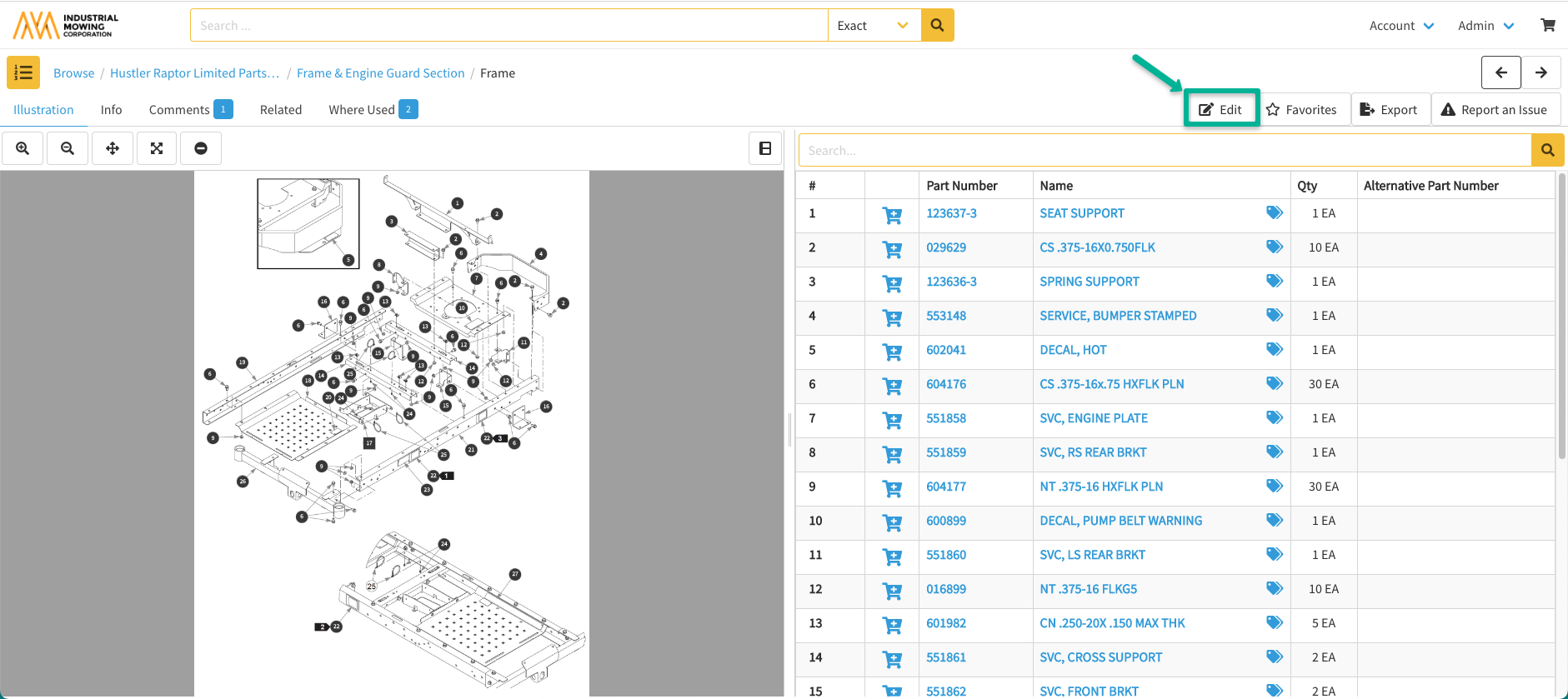The width and height of the screenshot is (1568, 699).
Task: Click the zoom out magnifier icon
Action: coord(68,148)
